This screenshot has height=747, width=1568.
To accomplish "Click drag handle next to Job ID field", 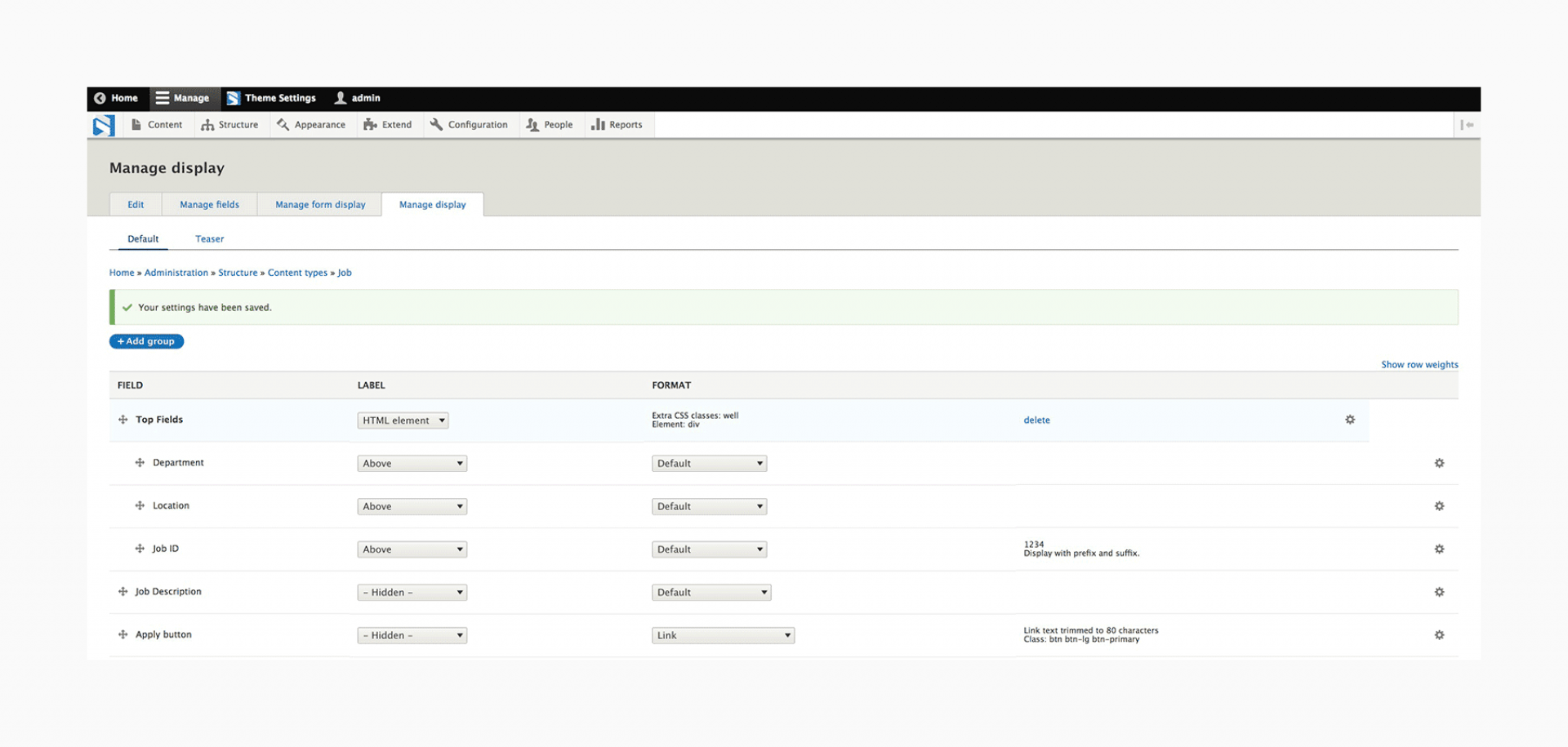I will (x=140, y=548).
